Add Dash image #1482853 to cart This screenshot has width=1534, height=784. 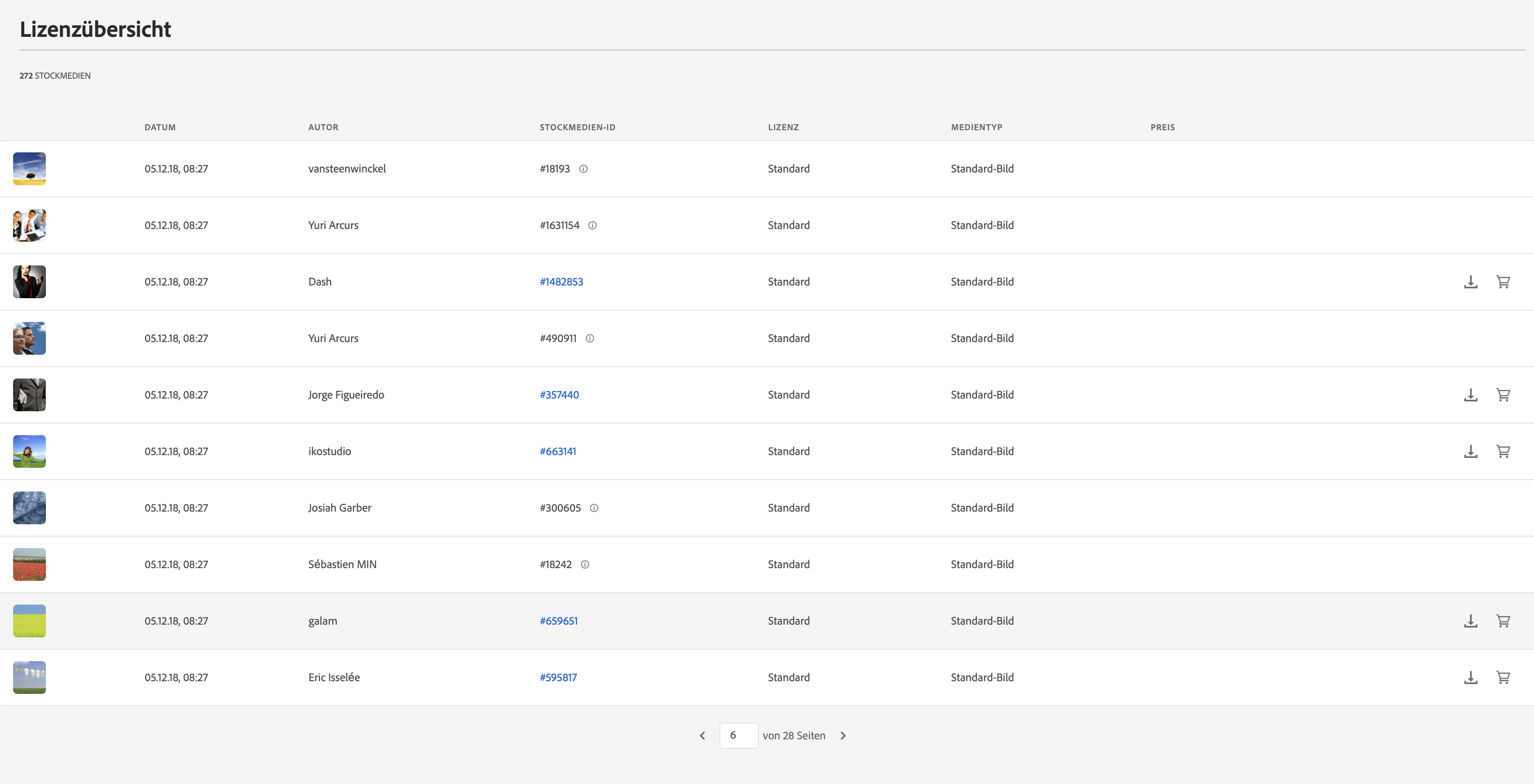[1503, 281]
